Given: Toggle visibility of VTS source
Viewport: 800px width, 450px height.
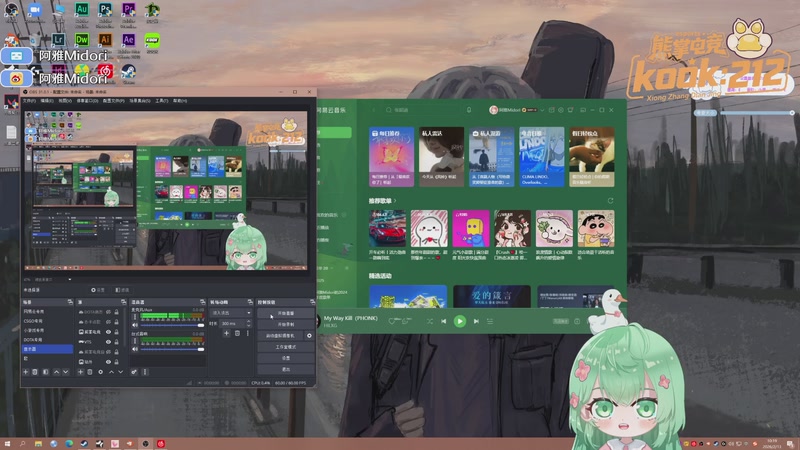Looking at the screenshot, I should coord(108,342).
